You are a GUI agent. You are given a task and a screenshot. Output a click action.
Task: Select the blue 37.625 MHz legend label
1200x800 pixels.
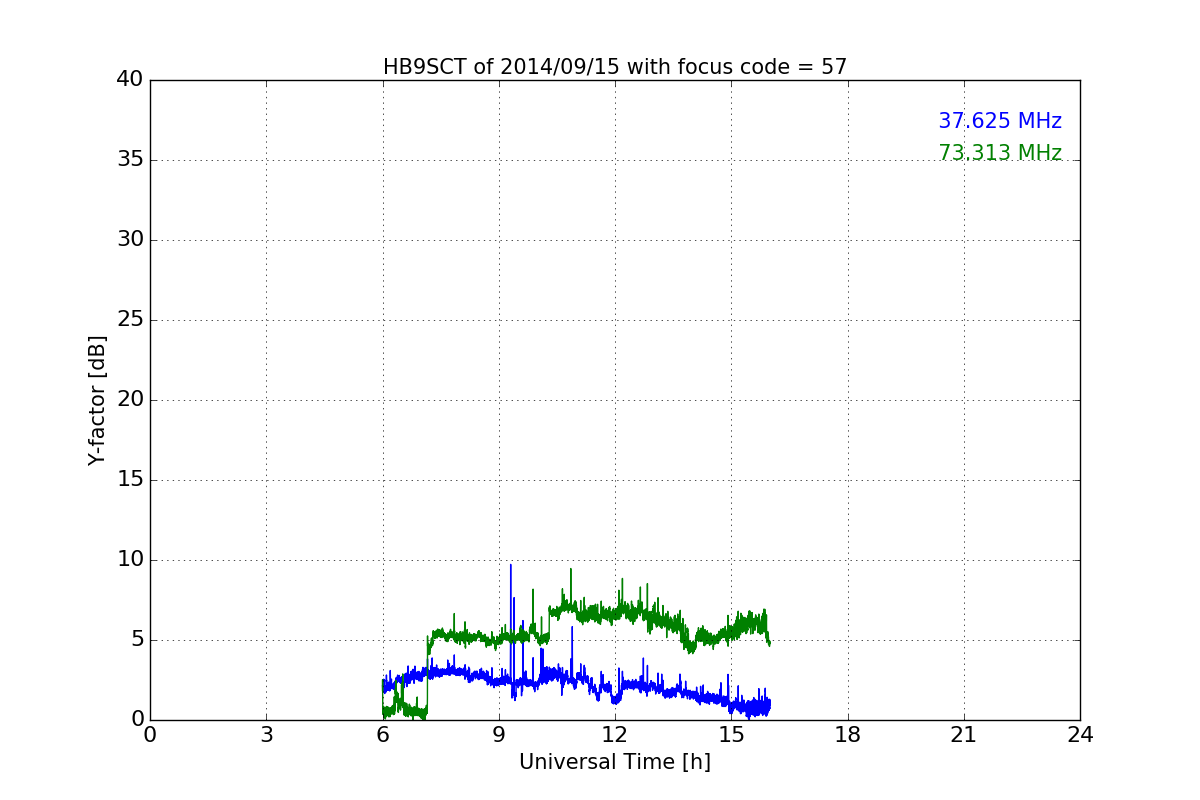[x=1000, y=121]
